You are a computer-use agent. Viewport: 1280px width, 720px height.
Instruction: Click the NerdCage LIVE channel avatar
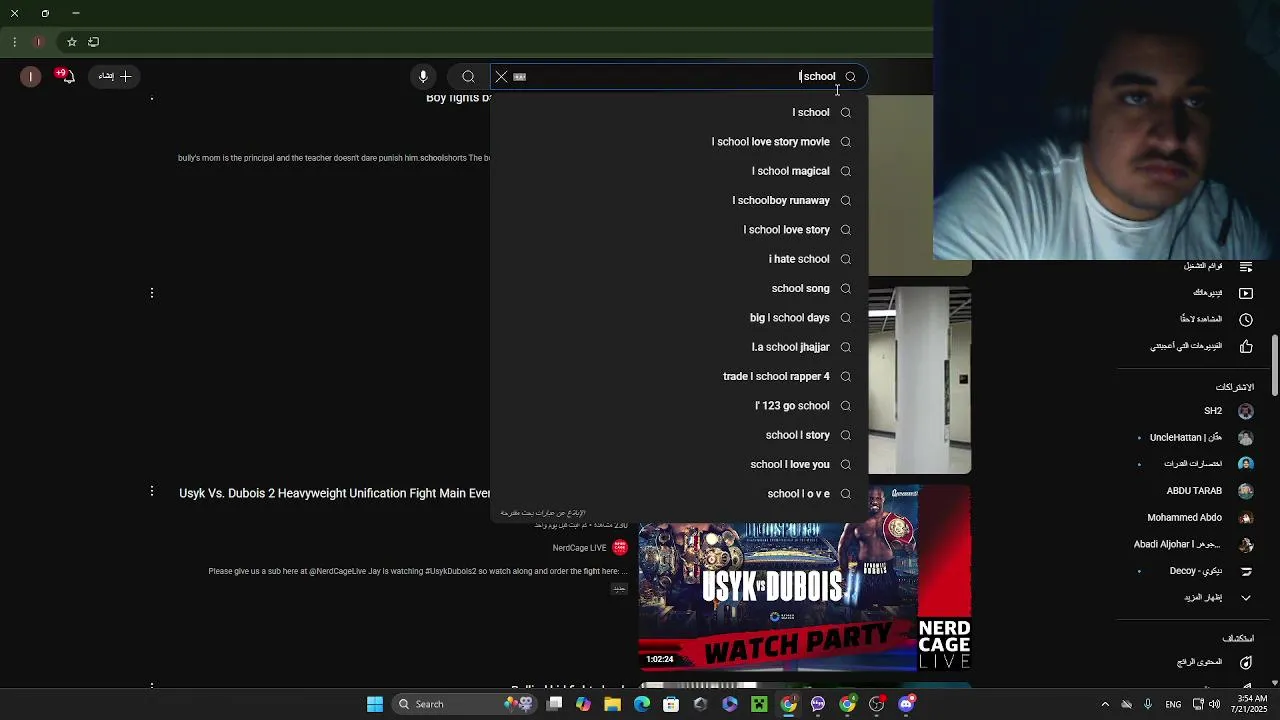(620, 548)
